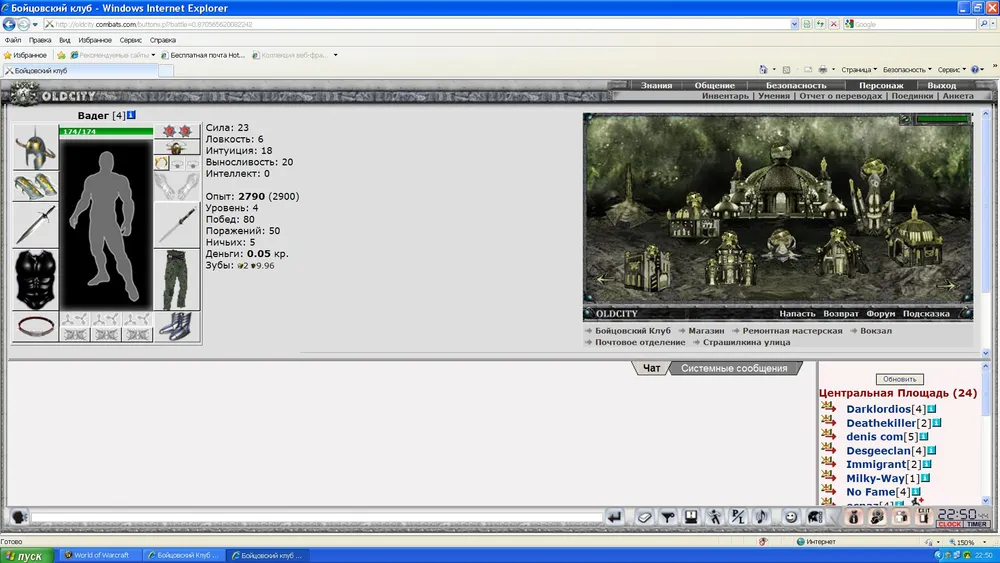Click the eraser clear-chat icon
Screen dimensions: 1000x563
pyautogui.click(x=644, y=517)
